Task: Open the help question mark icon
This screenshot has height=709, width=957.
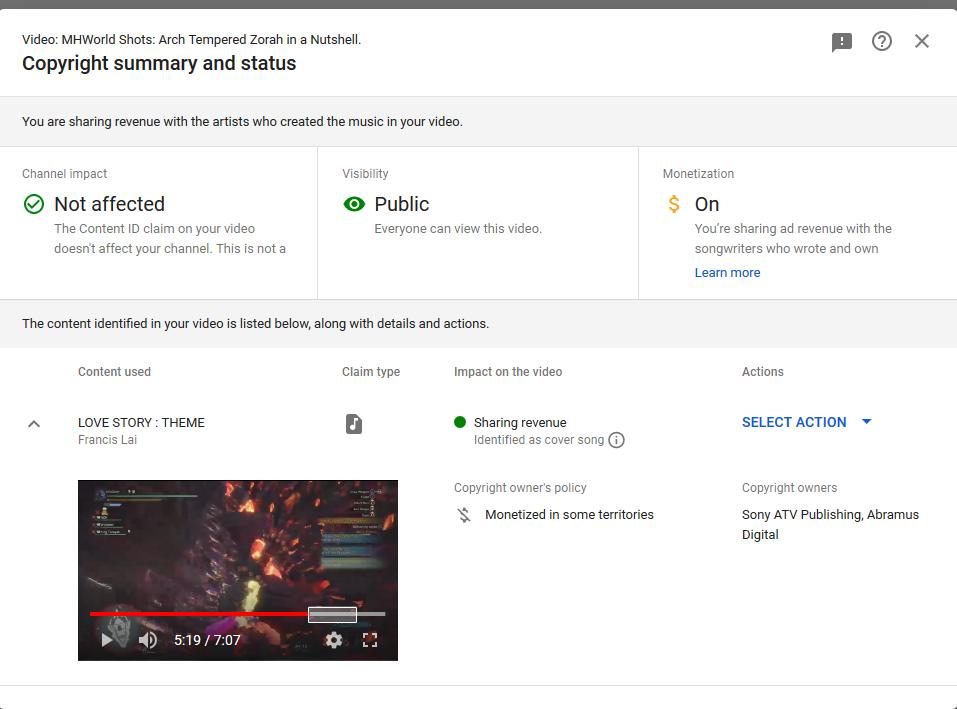Action: [x=881, y=41]
